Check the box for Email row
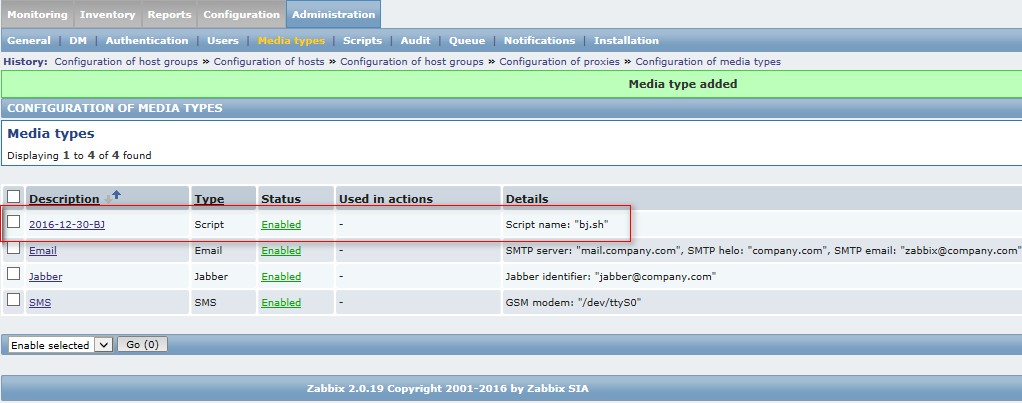This screenshot has height=403, width=1022. (13, 248)
